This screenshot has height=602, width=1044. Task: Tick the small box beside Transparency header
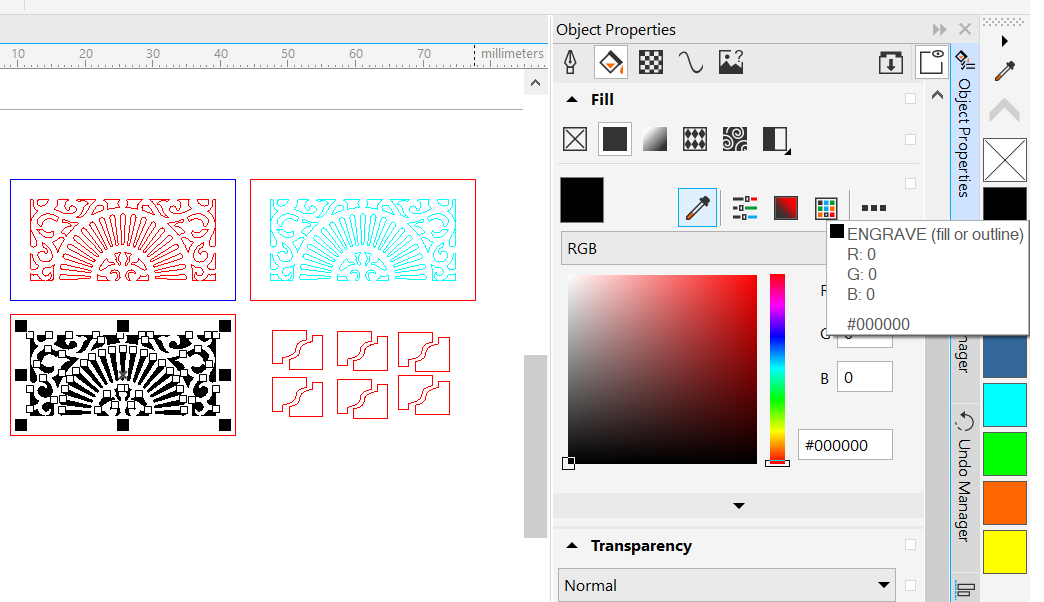tap(910, 545)
